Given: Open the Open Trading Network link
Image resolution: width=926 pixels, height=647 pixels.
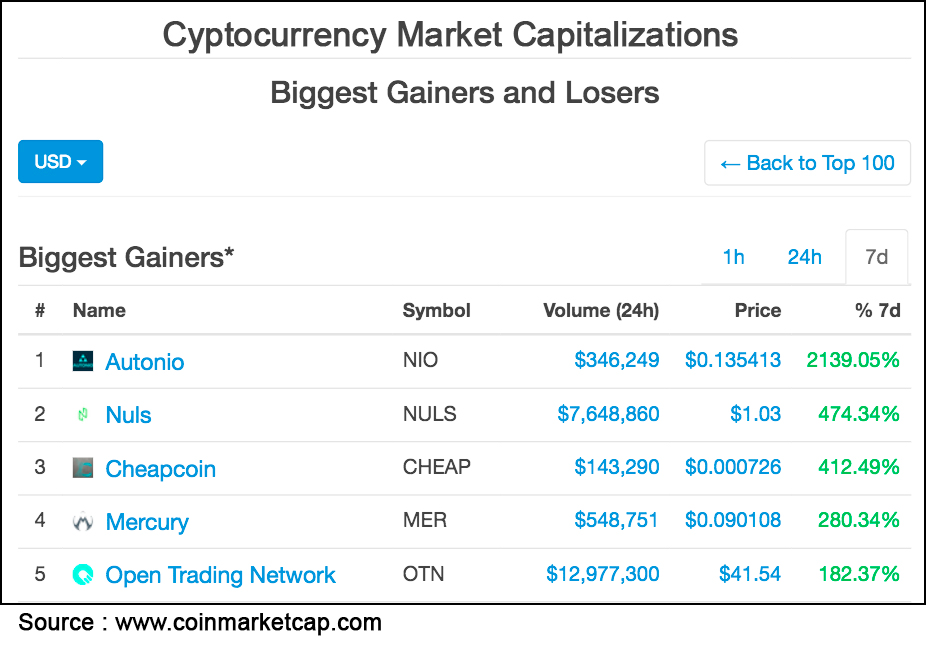Looking at the screenshot, I should [x=220, y=576].
